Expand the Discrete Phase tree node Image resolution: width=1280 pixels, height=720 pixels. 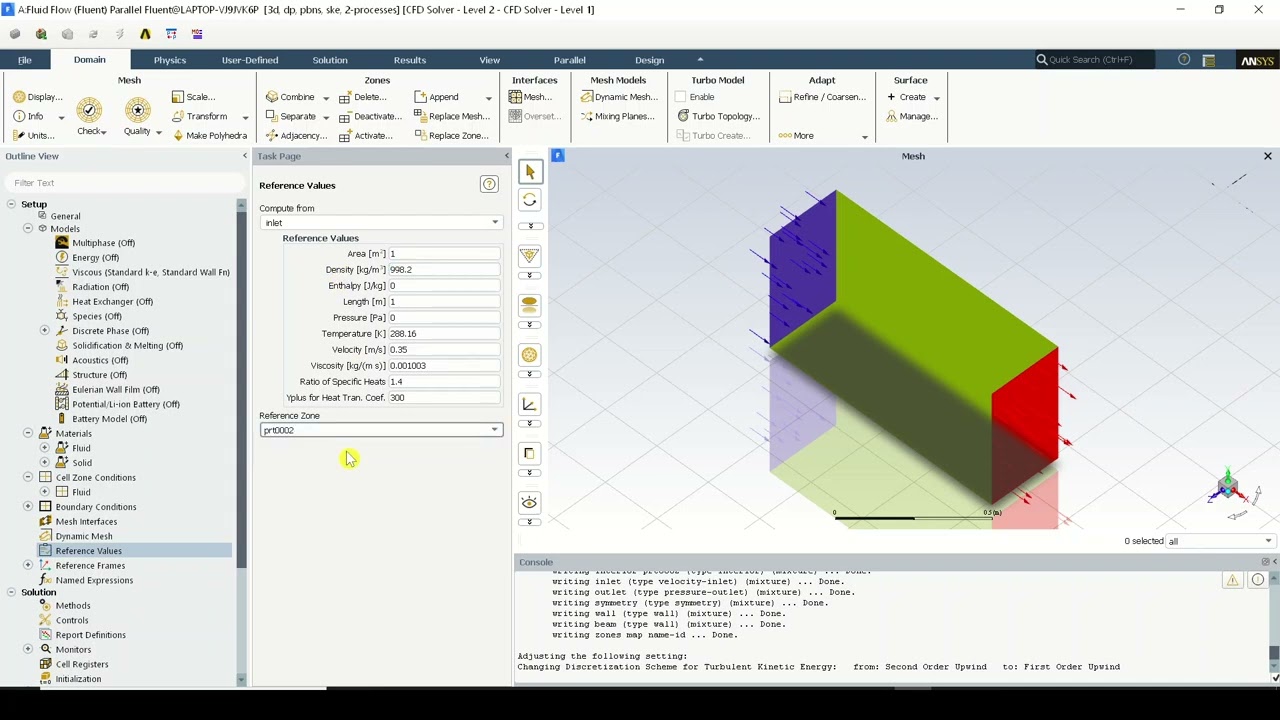pos(44,331)
